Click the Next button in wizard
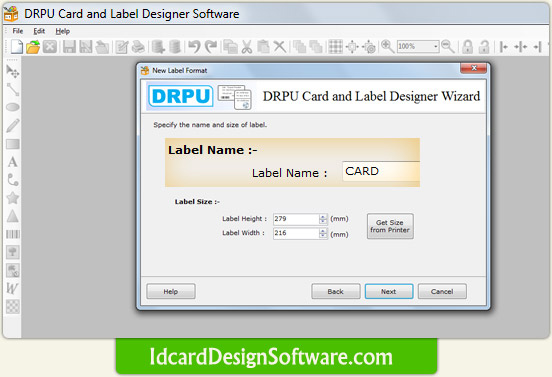This screenshot has width=552, height=377. click(x=389, y=291)
